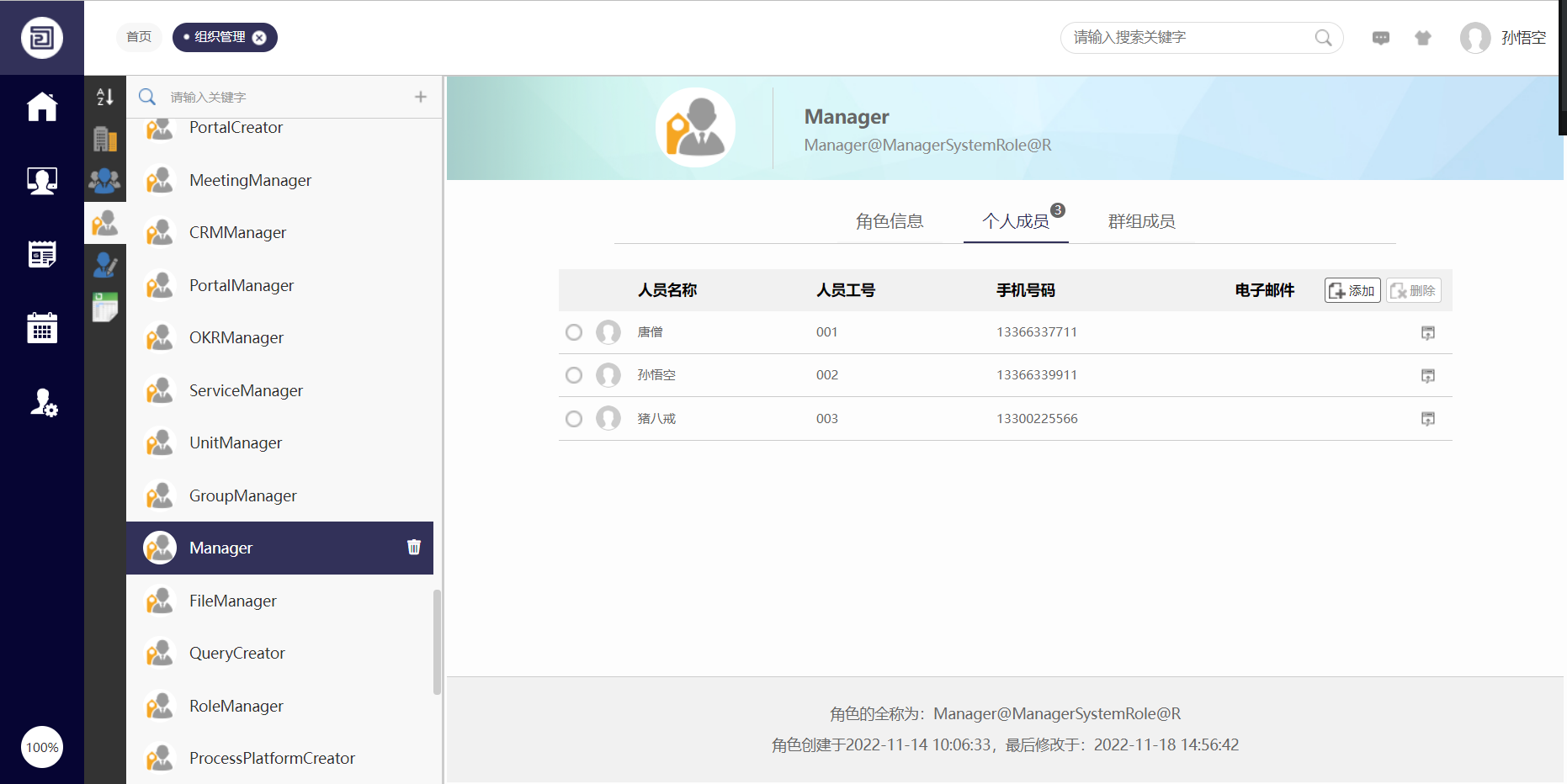Click the theme shirt icon in header
The height and width of the screenshot is (784, 1567).
(x=1422, y=38)
